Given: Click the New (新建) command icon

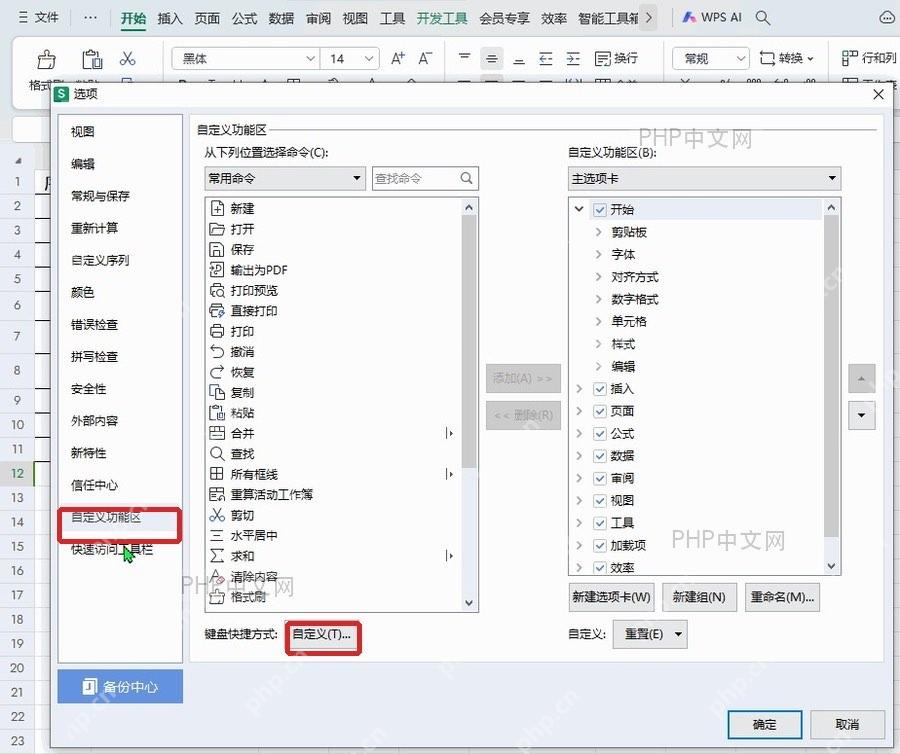Looking at the screenshot, I should tap(217, 208).
